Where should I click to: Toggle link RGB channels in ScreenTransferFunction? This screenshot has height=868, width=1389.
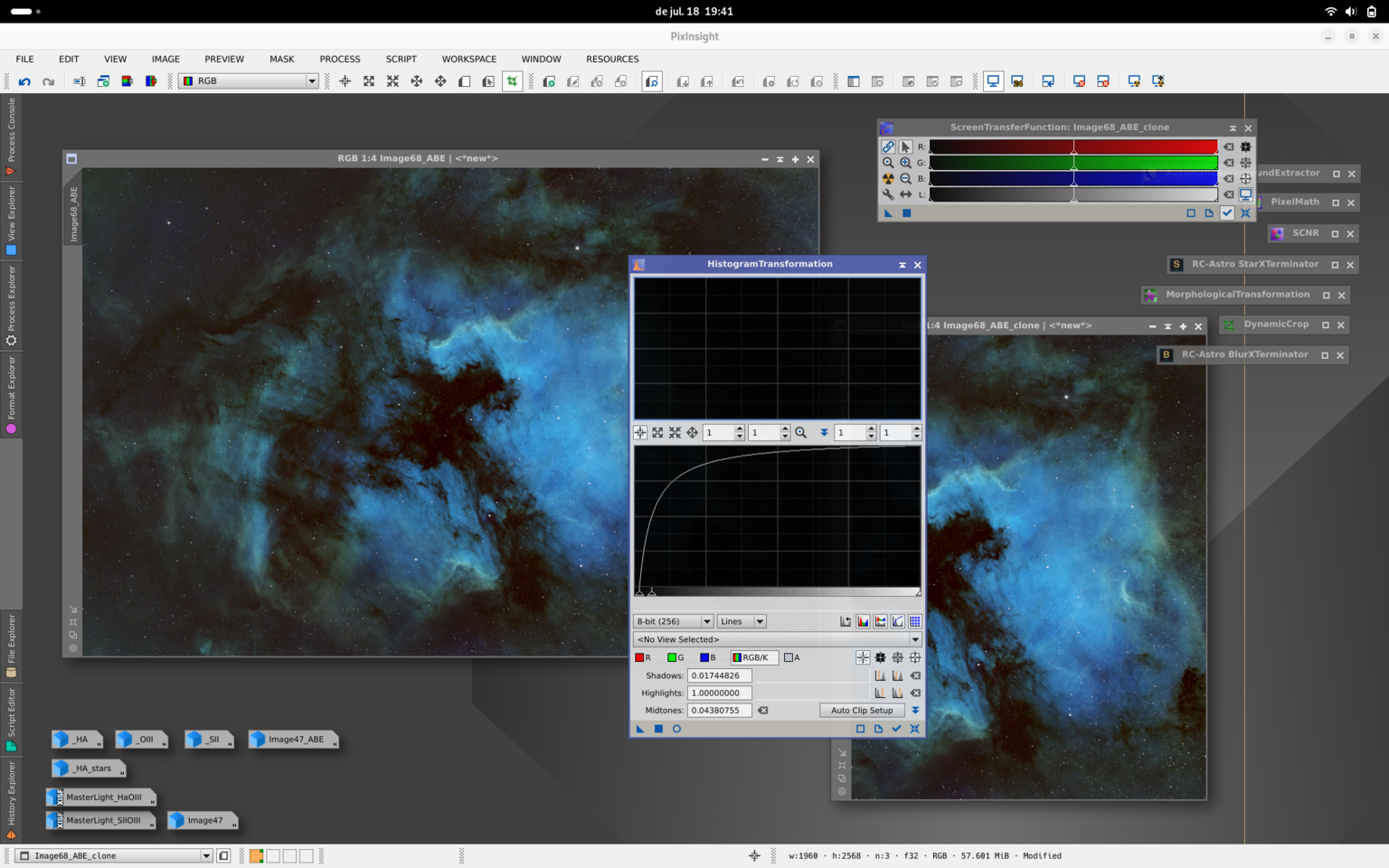pos(888,146)
